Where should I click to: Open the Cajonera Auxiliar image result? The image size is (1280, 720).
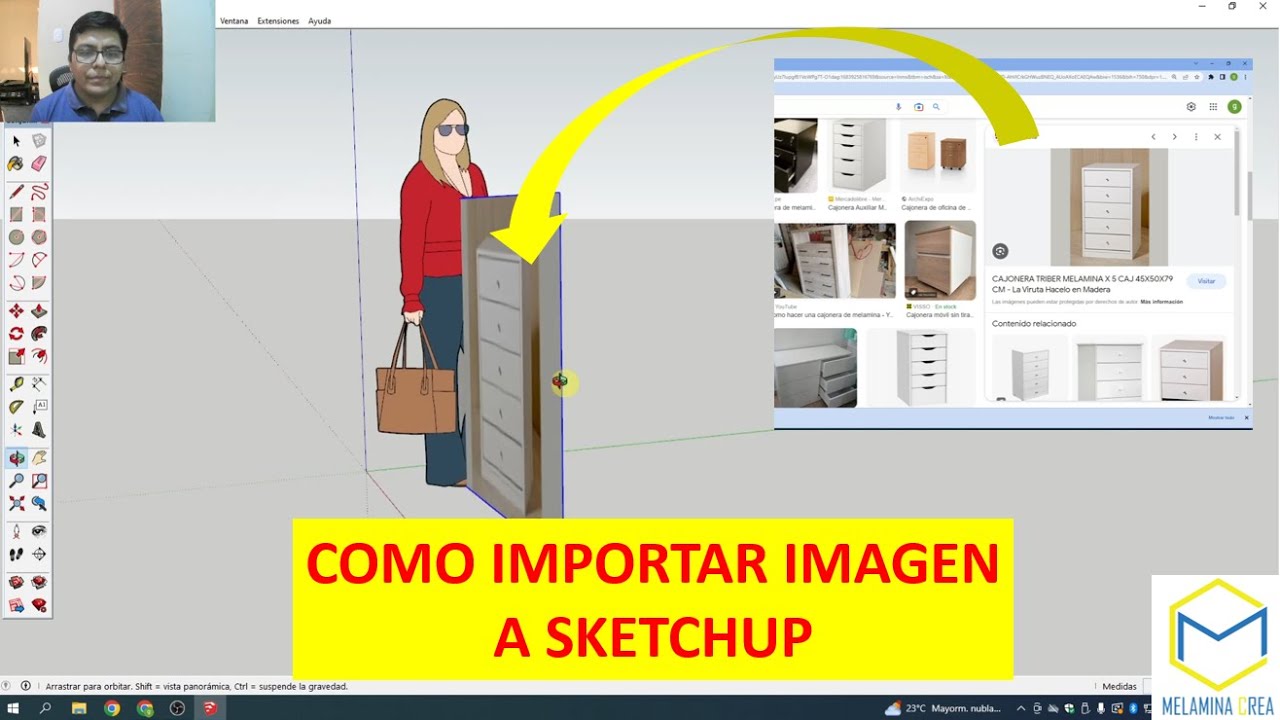coord(858,156)
